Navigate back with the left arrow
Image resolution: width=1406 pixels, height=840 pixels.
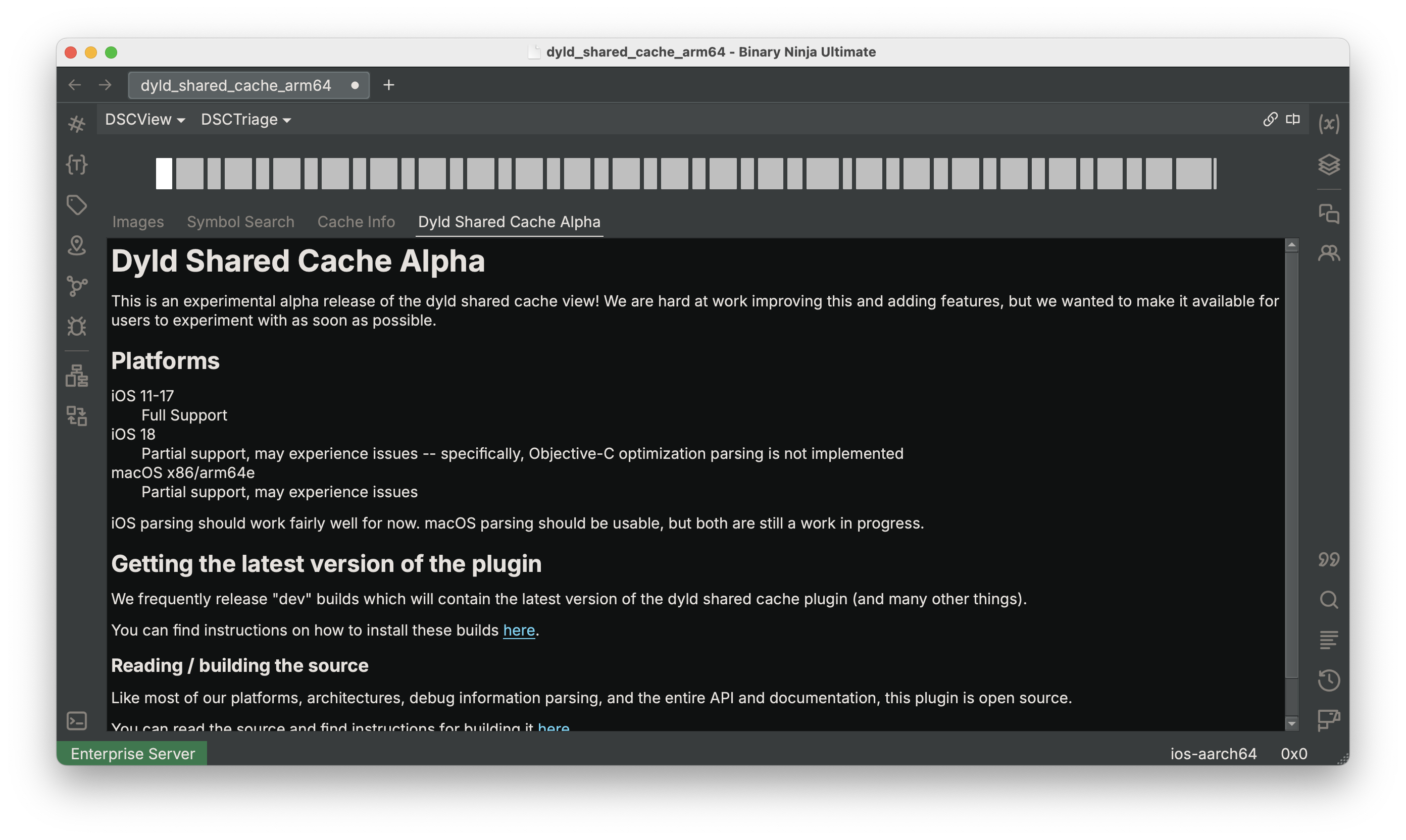point(75,85)
